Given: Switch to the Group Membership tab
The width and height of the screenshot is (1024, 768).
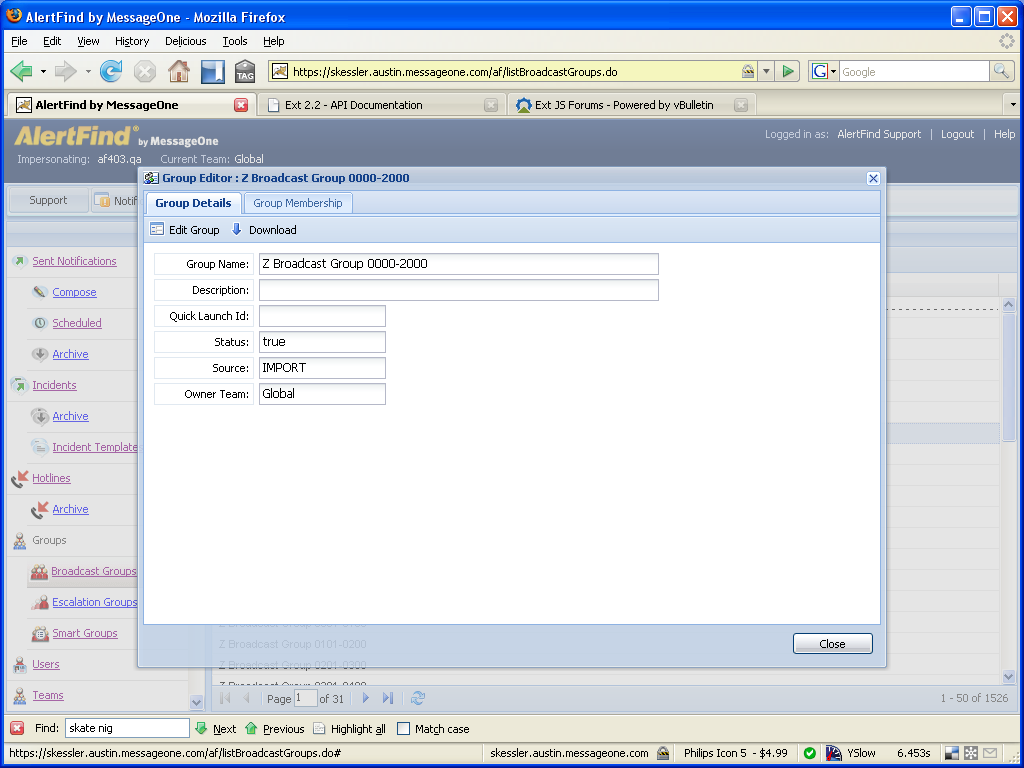Looking at the screenshot, I should click(298, 203).
